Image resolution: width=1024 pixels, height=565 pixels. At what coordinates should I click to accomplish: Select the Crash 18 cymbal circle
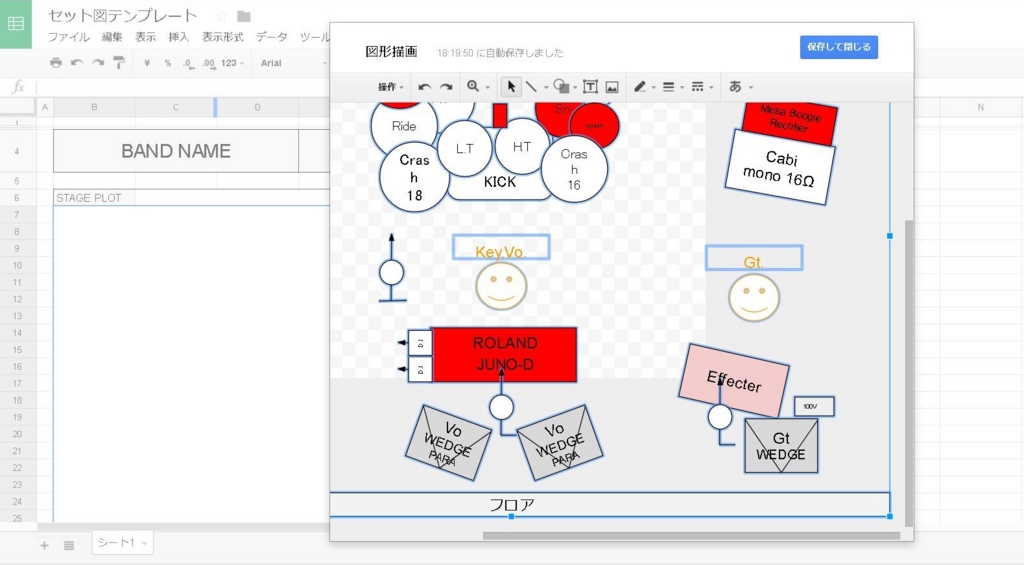414,177
